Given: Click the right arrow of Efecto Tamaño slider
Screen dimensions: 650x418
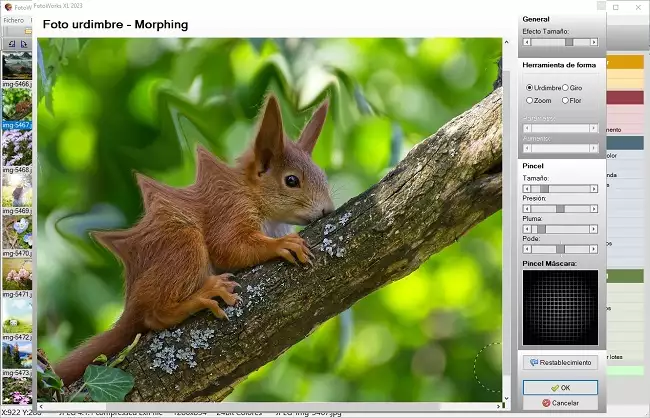Looking at the screenshot, I should (x=594, y=42).
